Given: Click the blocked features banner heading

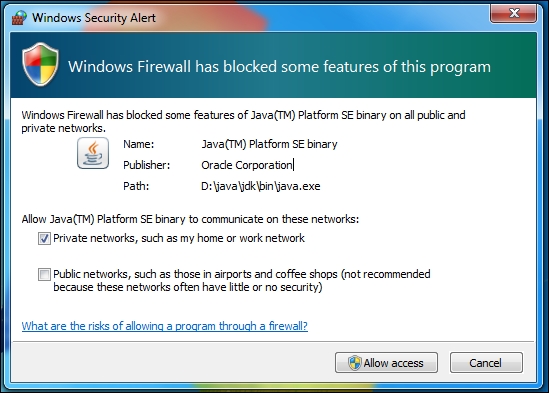Looking at the screenshot, I should (279, 67).
